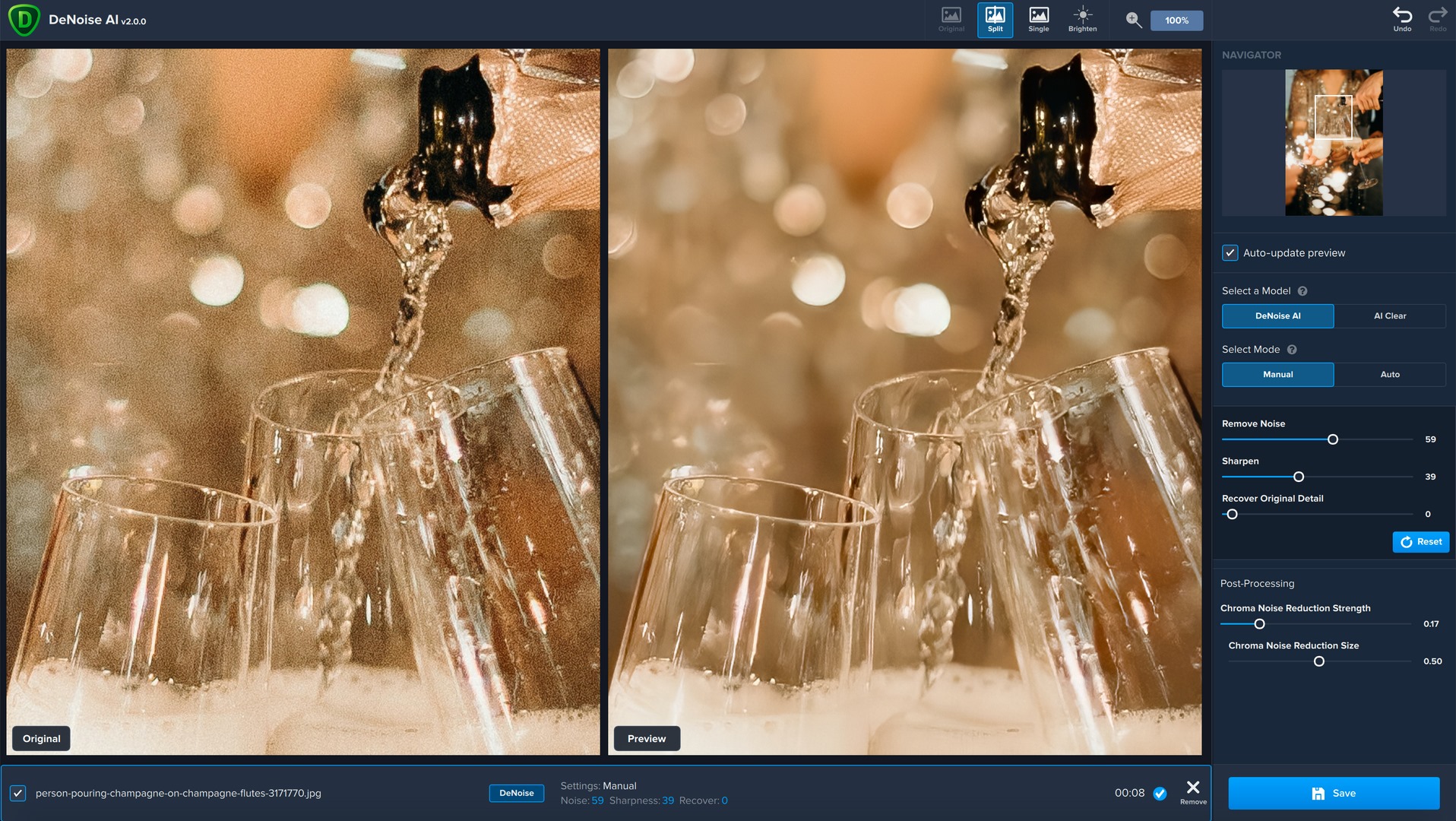Click the Remove Noise slider handle
The height and width of the screenshot is (821, 1456).
point(1332,440)
